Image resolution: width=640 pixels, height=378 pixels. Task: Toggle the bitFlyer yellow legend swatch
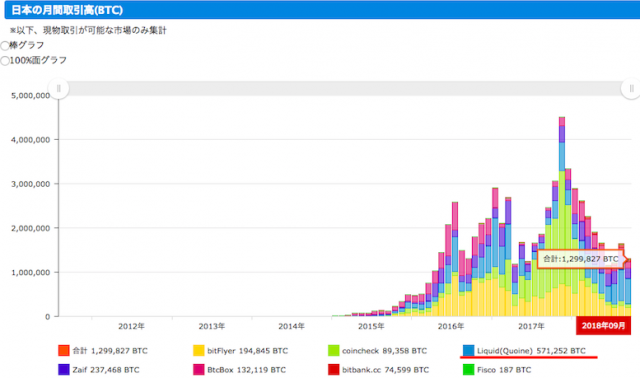[199, 351]
